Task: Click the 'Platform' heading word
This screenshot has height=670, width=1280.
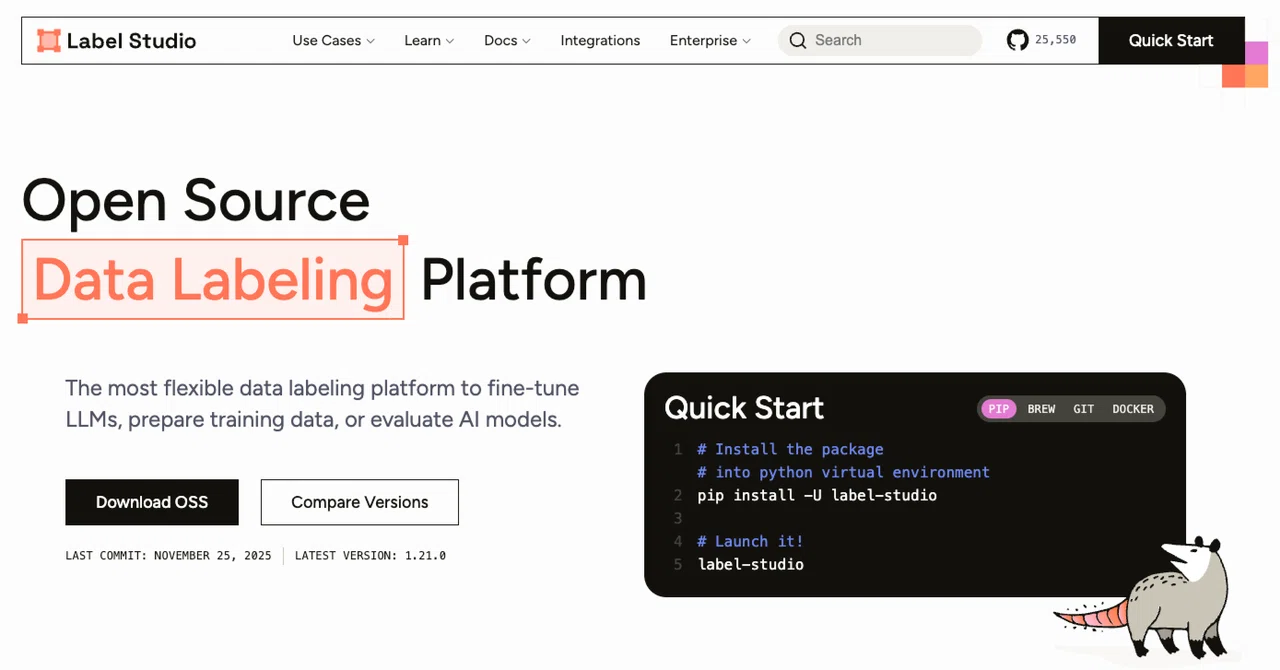Action: (533, 279)
